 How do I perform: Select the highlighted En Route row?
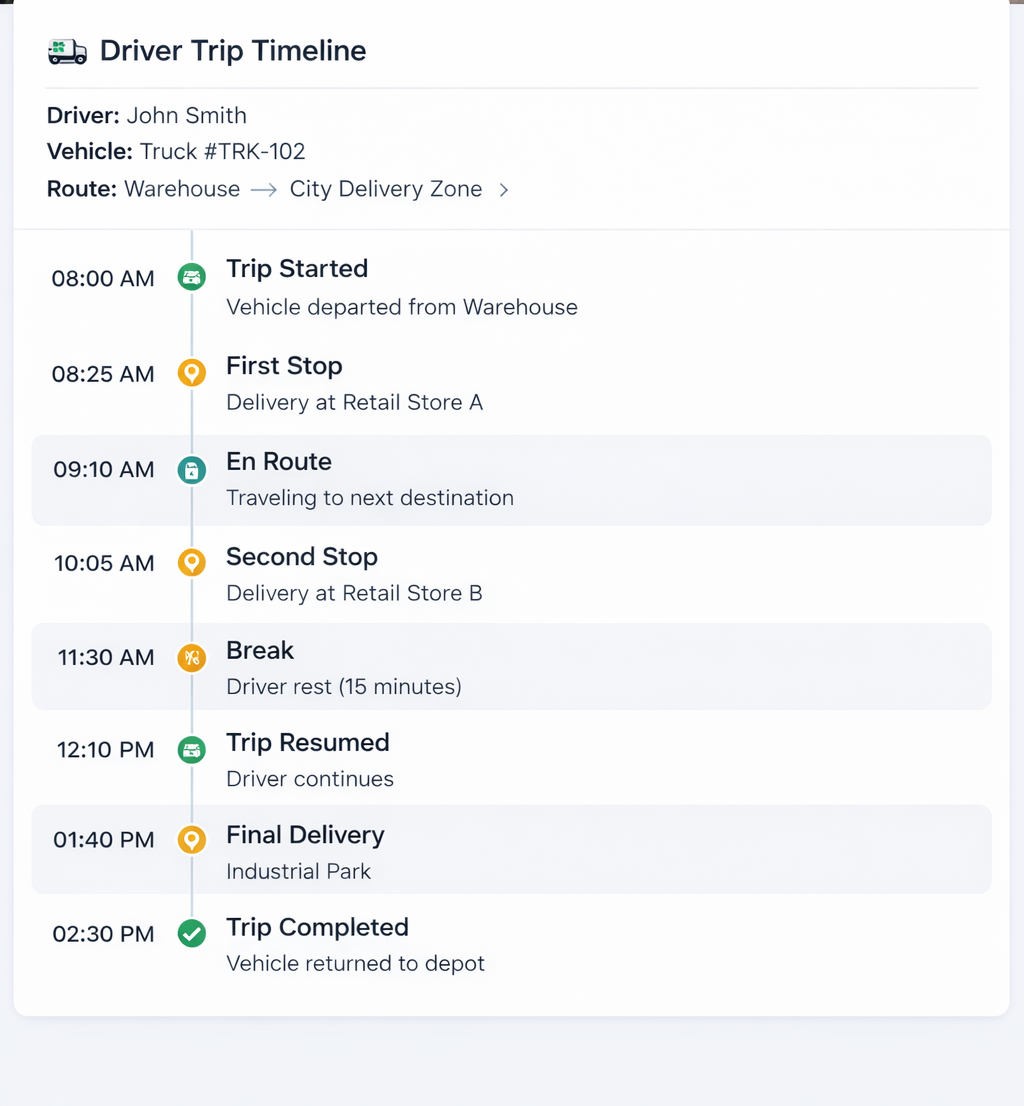pos(512,480)
